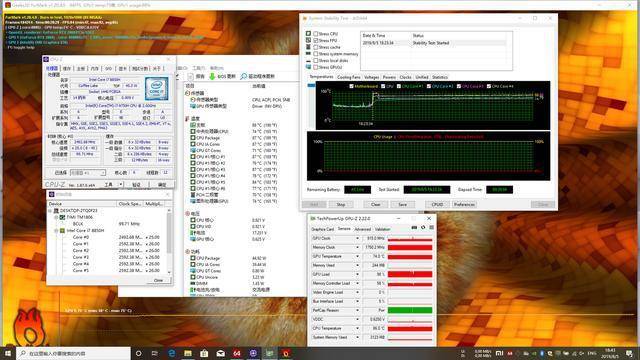640x360 pixels.
Task: Stop the stability test
Action: pyautogui.click(x=341, y=204)
